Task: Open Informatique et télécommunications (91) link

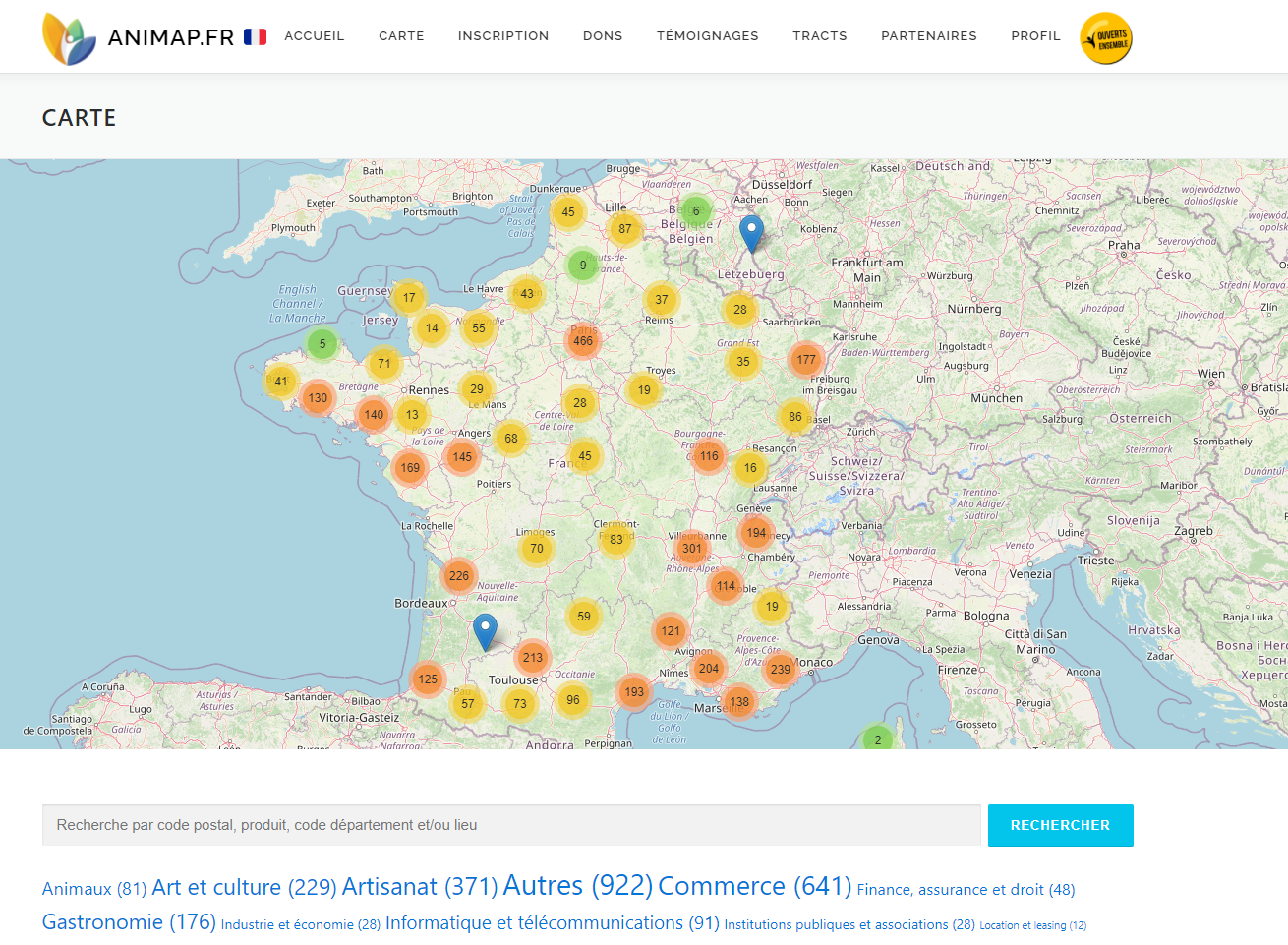Action: pos(553,923)
